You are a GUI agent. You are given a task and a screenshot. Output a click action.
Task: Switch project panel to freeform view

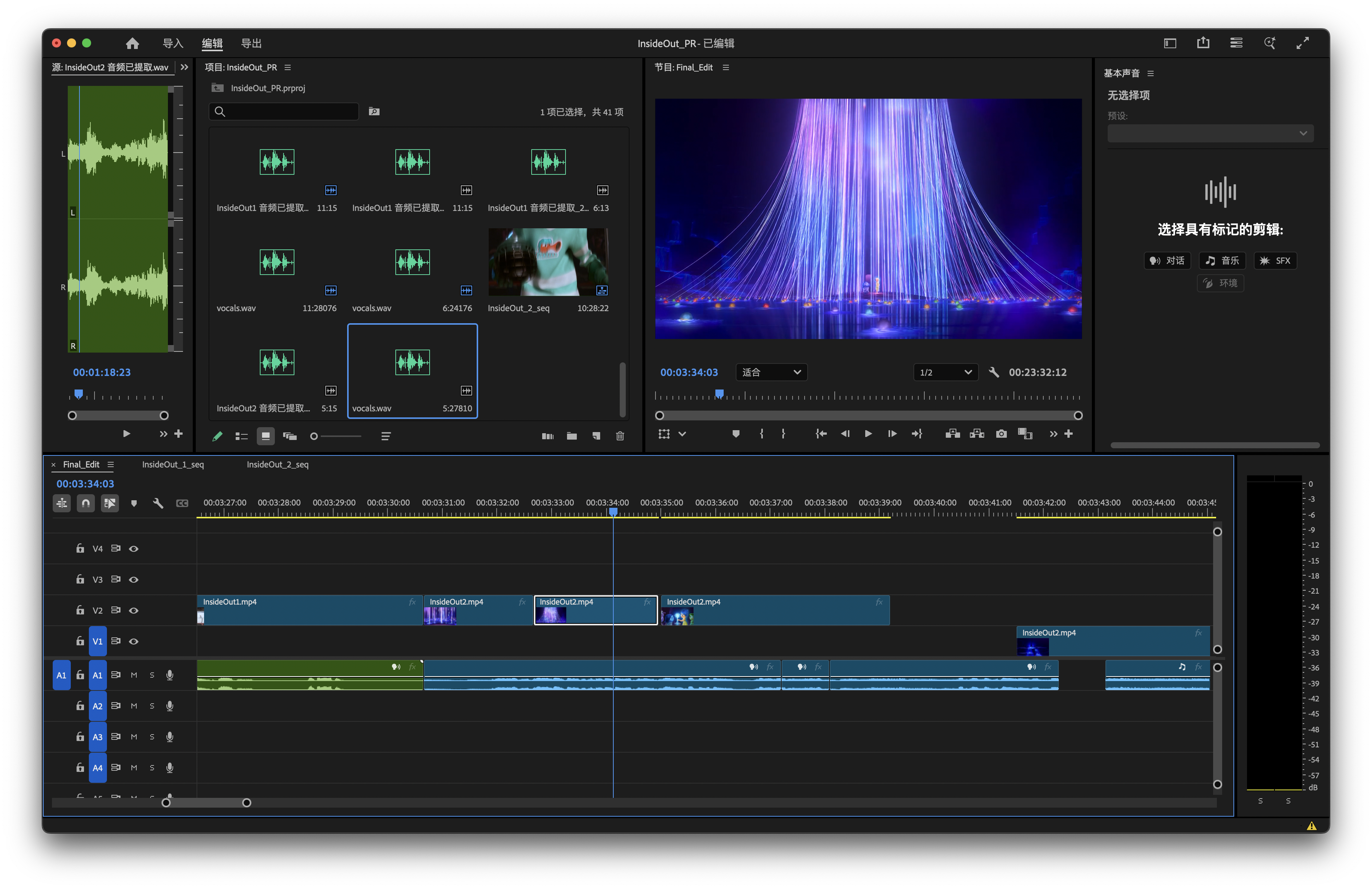pos(290,436)
